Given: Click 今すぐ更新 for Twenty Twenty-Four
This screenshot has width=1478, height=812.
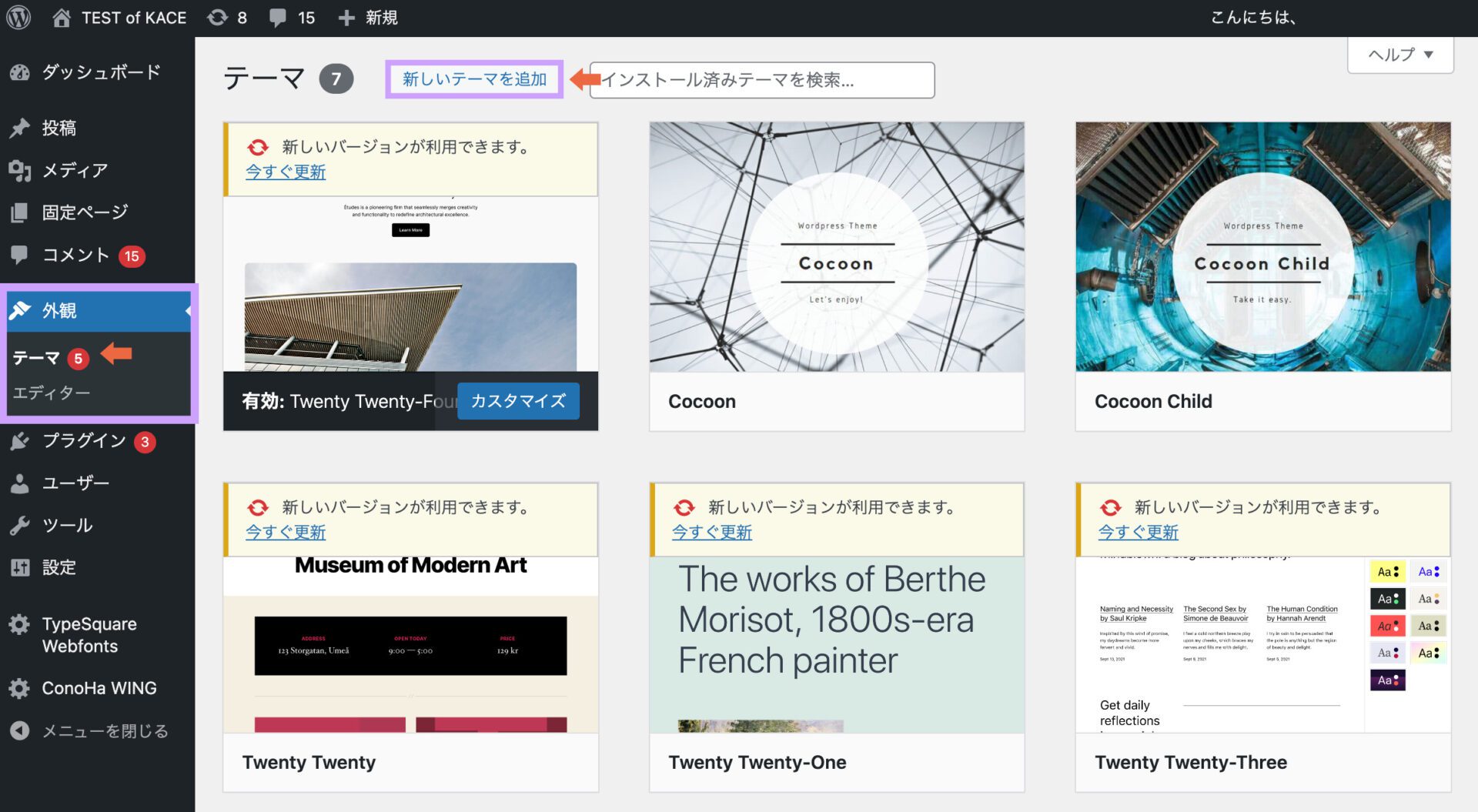Looking at the screenshot, I should (286, 172).
